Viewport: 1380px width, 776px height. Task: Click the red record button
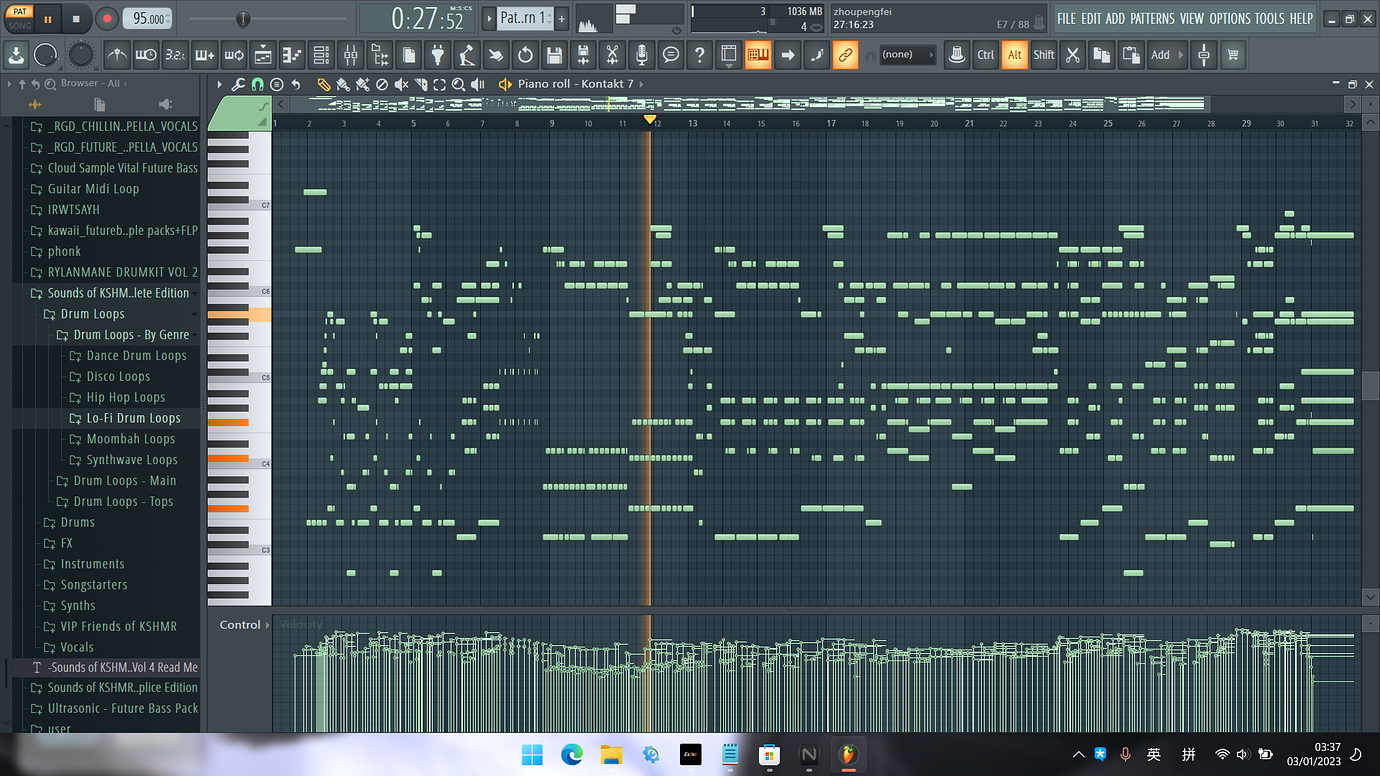107,18
